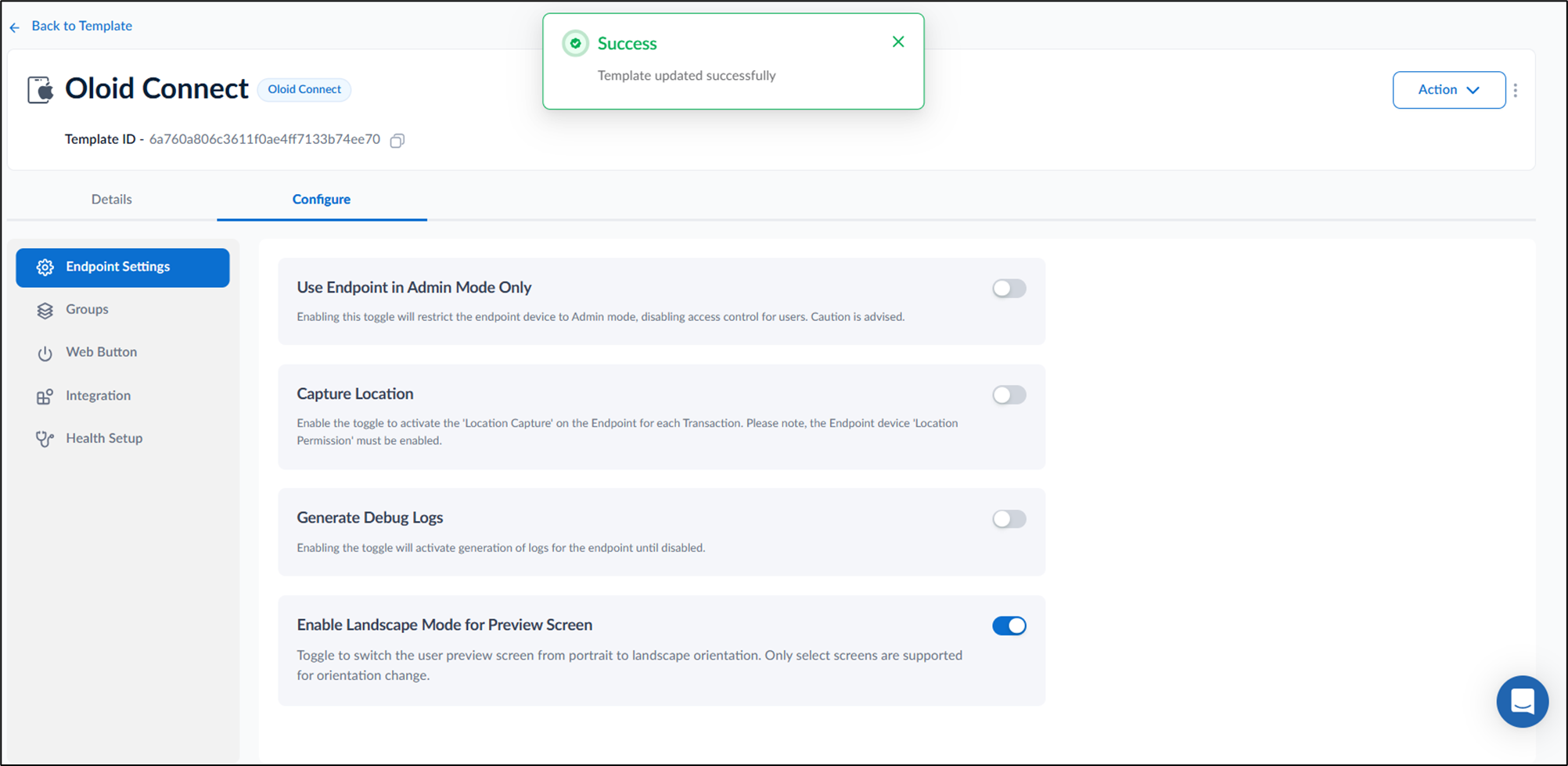Image resolution: width=1568 pixels, height=766 pixels.
Task: Click the Enable Landscape Mode for Preview Screen heading
Action: tap(444, 624)
